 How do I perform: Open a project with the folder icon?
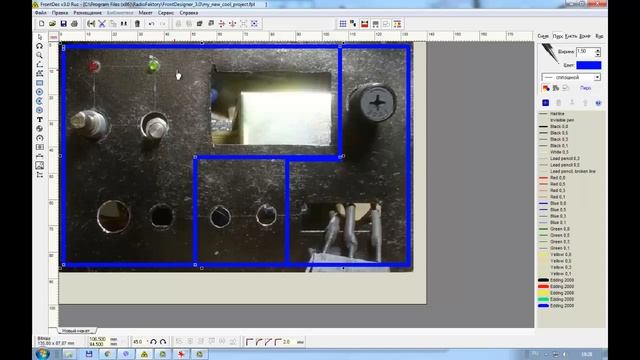(x=52, y=24)
